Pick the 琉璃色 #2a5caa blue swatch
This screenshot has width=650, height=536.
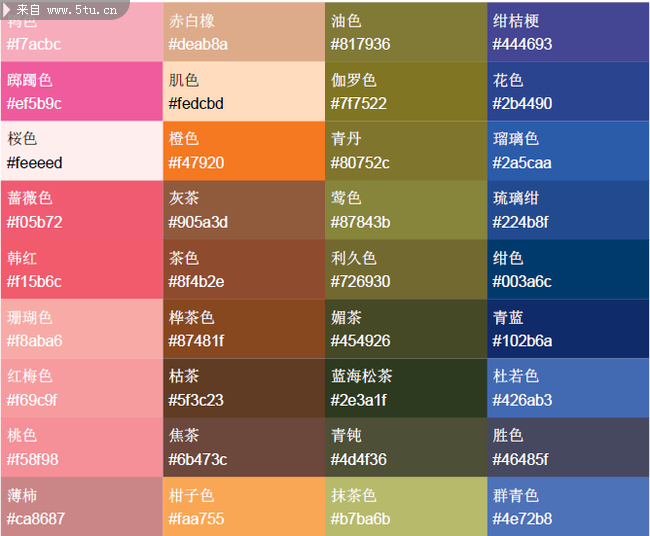pyautogui.click(x=568, y=151)
